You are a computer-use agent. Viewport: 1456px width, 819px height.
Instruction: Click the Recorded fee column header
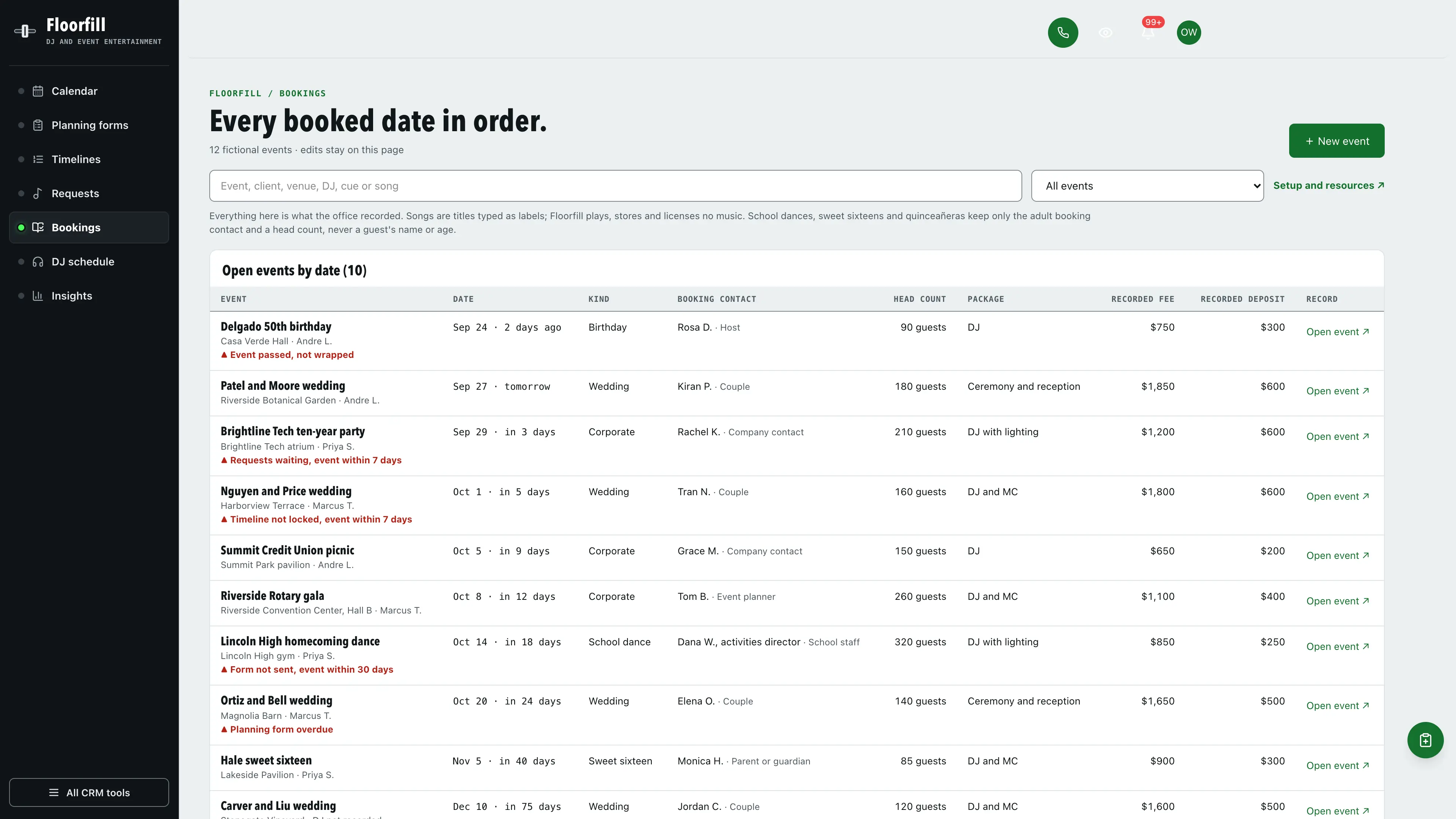pos(1142,299)
